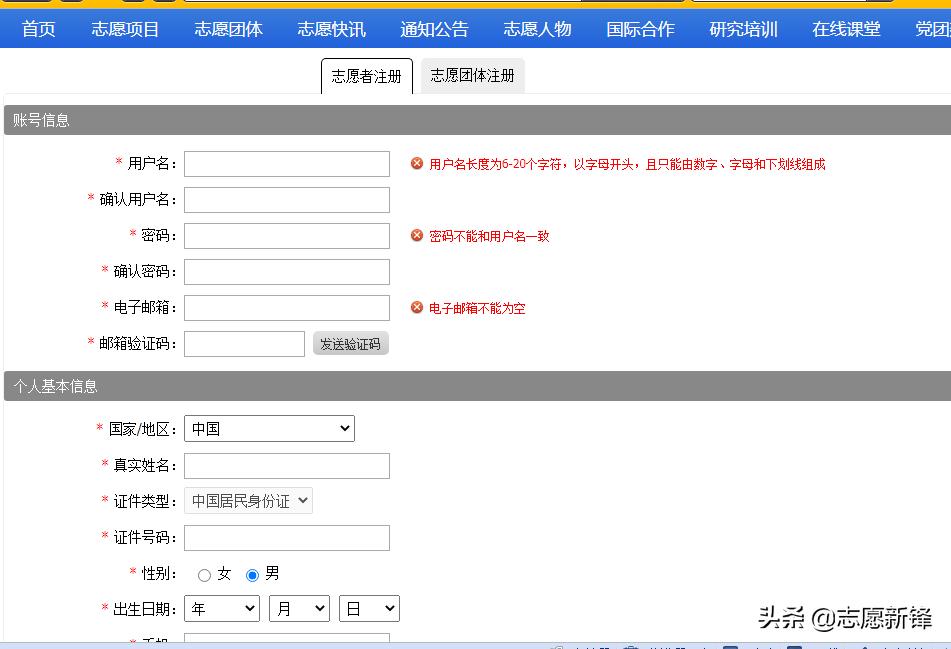951x649 pixels.
Task: Click inside the 用户名 username input field
Action: point(286,164)
